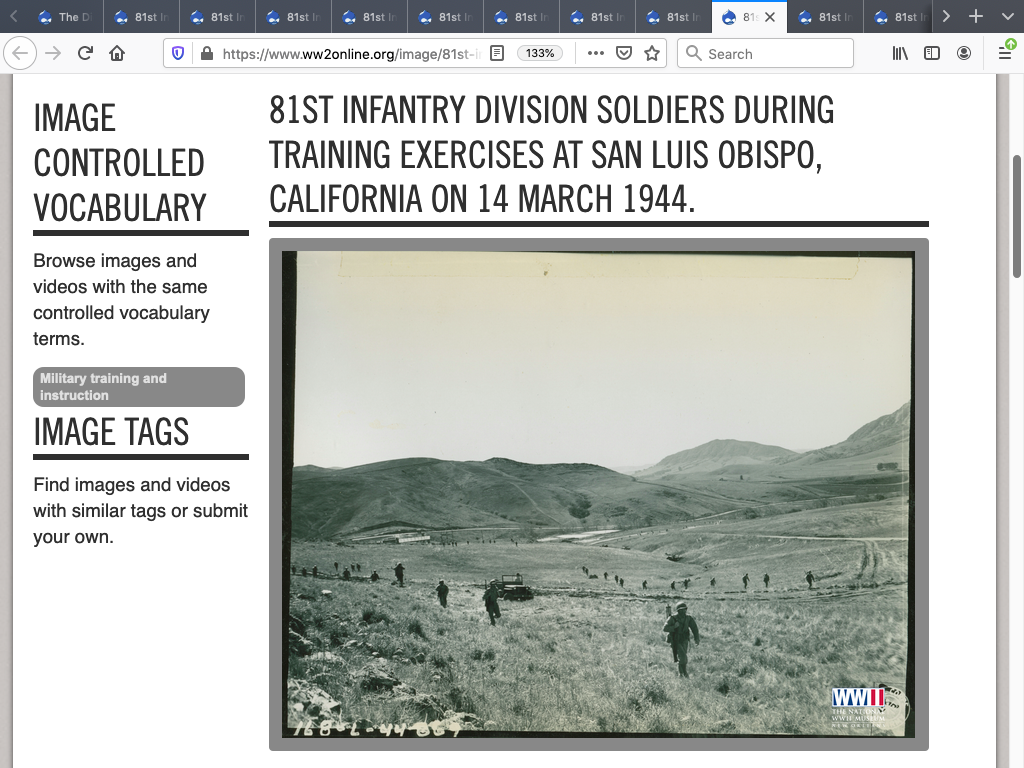Reset the 133% zoom level indicator
The image size is (1024, 768).
[540, 54]
